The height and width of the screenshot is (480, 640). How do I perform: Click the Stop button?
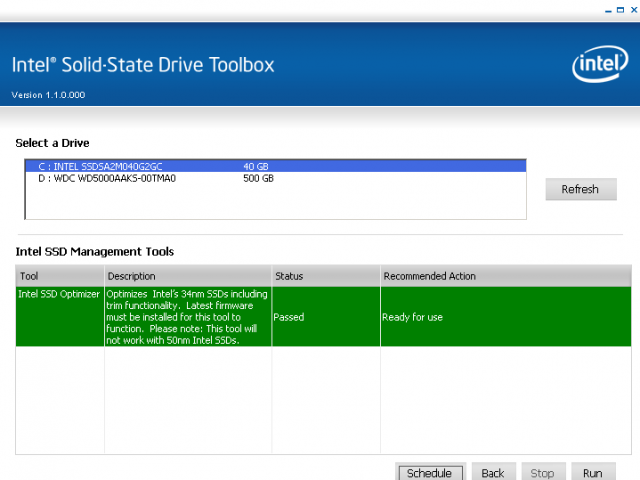pos(543,473)
